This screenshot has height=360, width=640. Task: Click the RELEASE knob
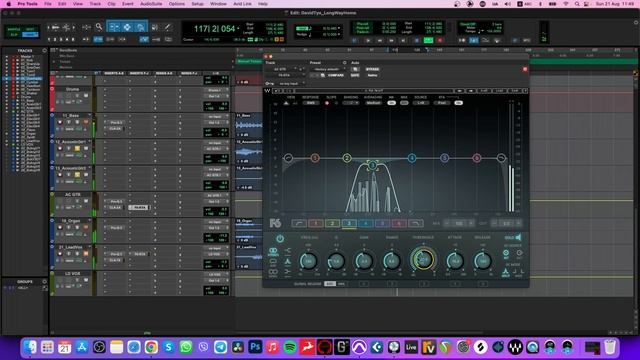[482, 260]
